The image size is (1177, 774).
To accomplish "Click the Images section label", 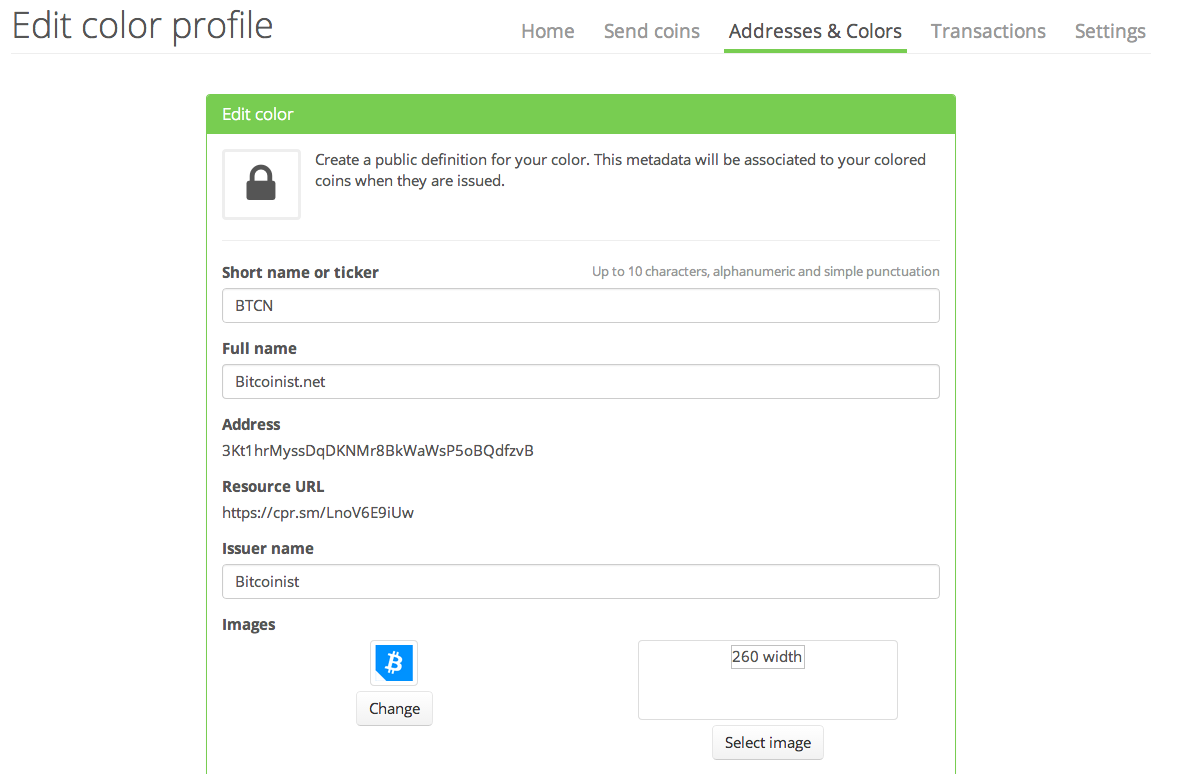I will click(248, 624).
